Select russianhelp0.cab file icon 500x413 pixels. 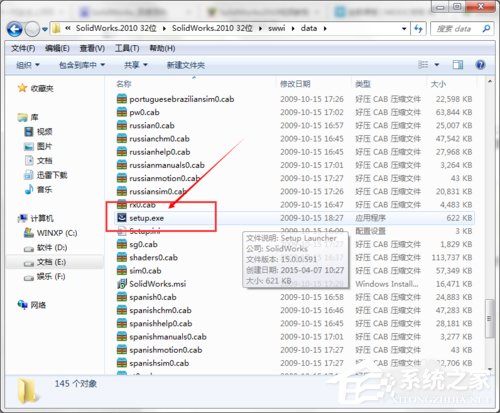tap(122, 152)
